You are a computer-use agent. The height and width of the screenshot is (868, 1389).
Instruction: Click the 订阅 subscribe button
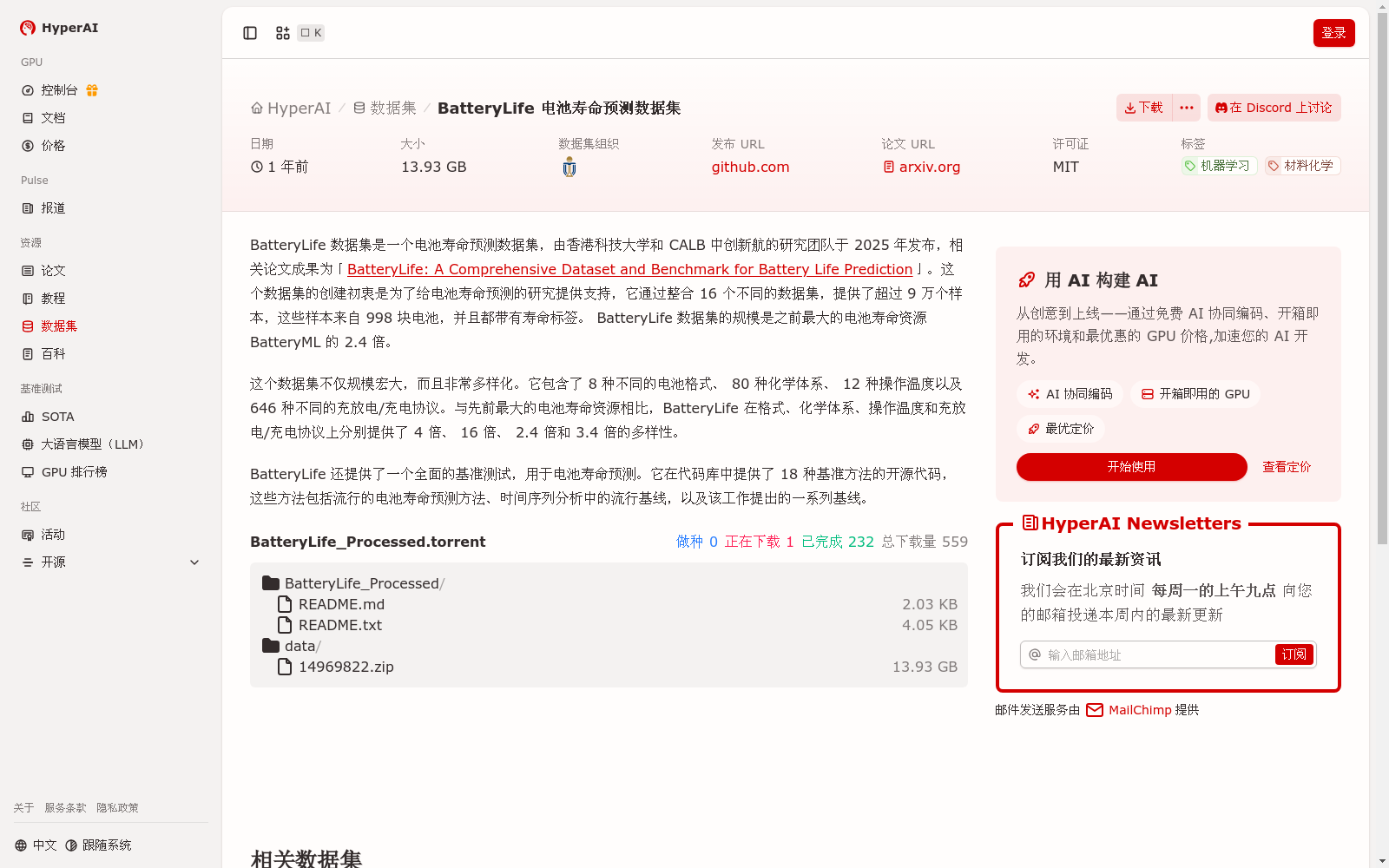point(1294,654)
